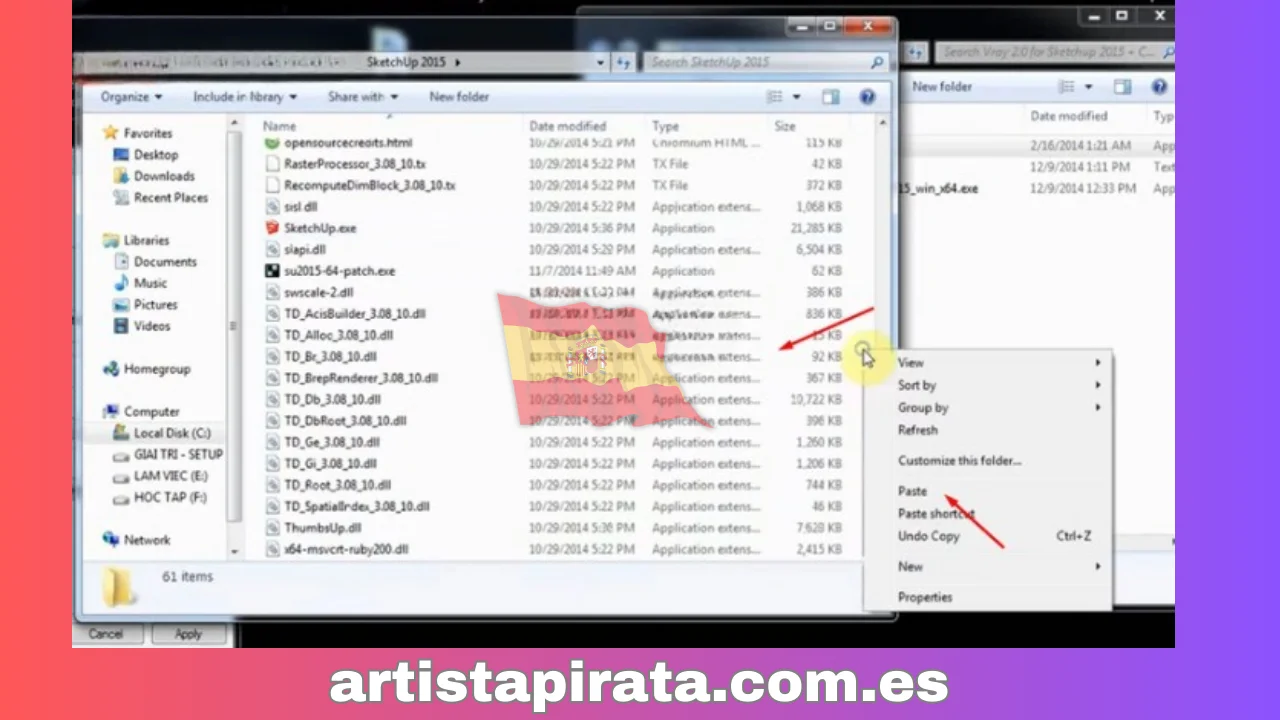Click the help icon in the back Vray window
Image resolution: width=1280 pixels, height=720 pixels.
pyautogui.click(x=1159, y=87)
